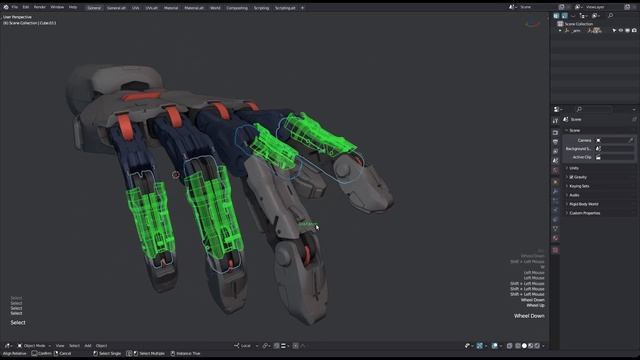Open the Render properties tab
The width and height of the screenshot is (640, 360).
[556, 133]
